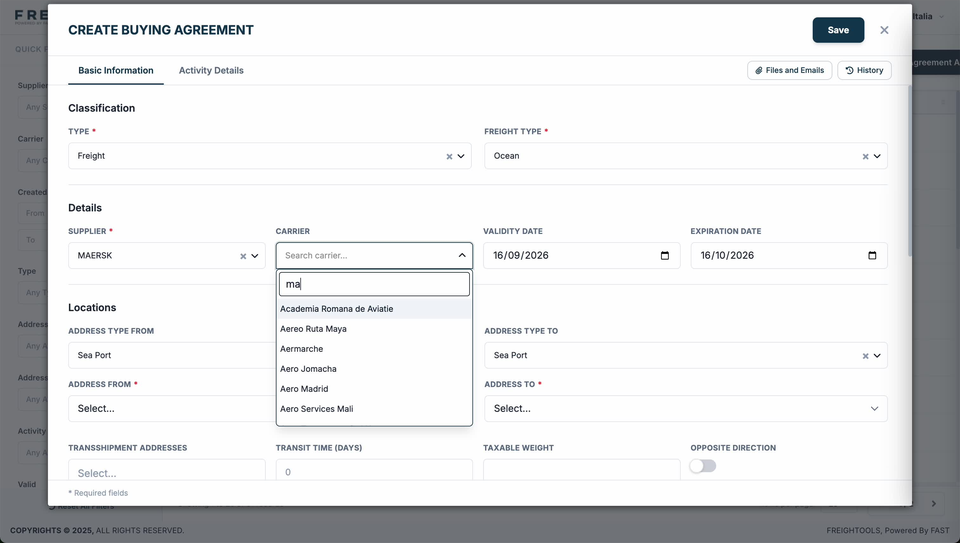Clear the Type field Freight selection
This screenshot has height=543, width=960.
click(449, 157)
